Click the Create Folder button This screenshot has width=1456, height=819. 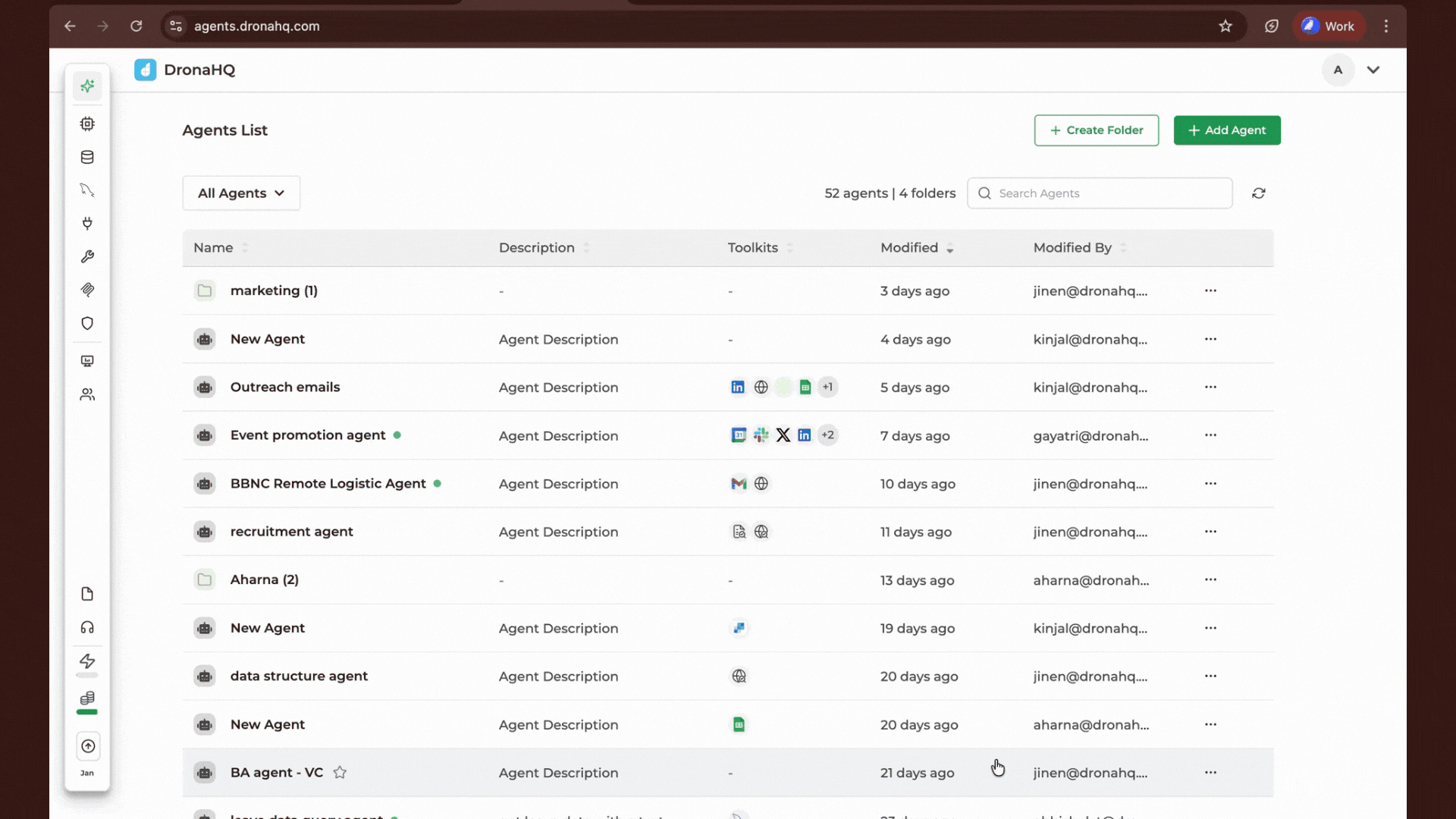coord(1096,130)
